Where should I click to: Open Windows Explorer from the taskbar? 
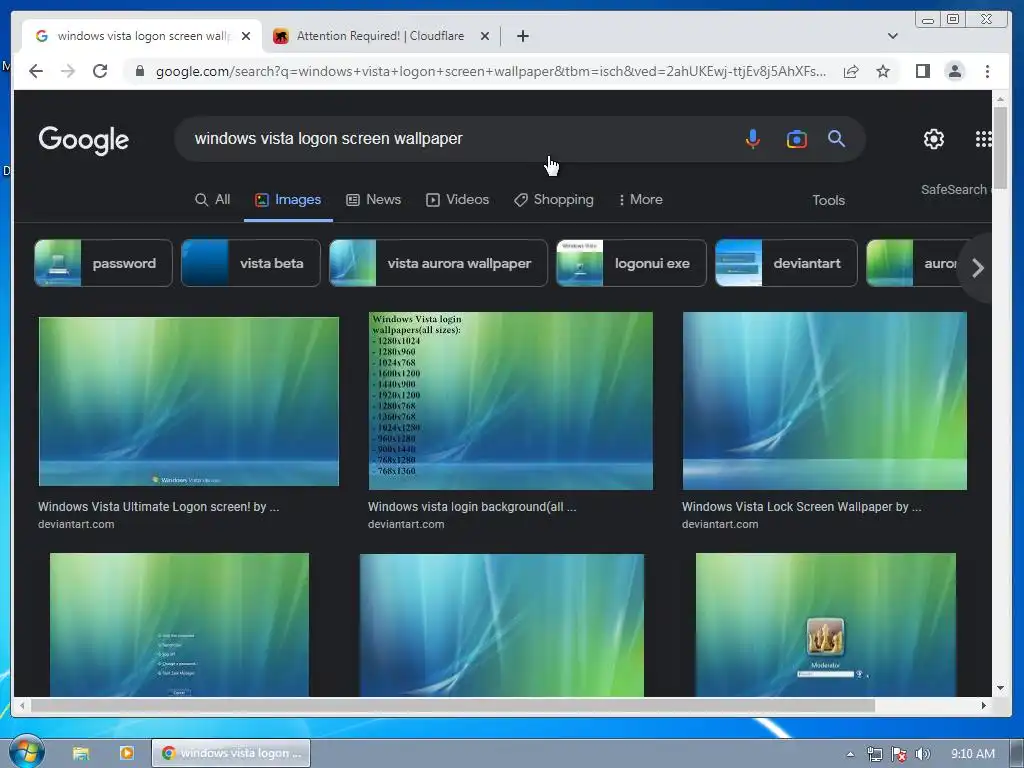tap(81, 753)
